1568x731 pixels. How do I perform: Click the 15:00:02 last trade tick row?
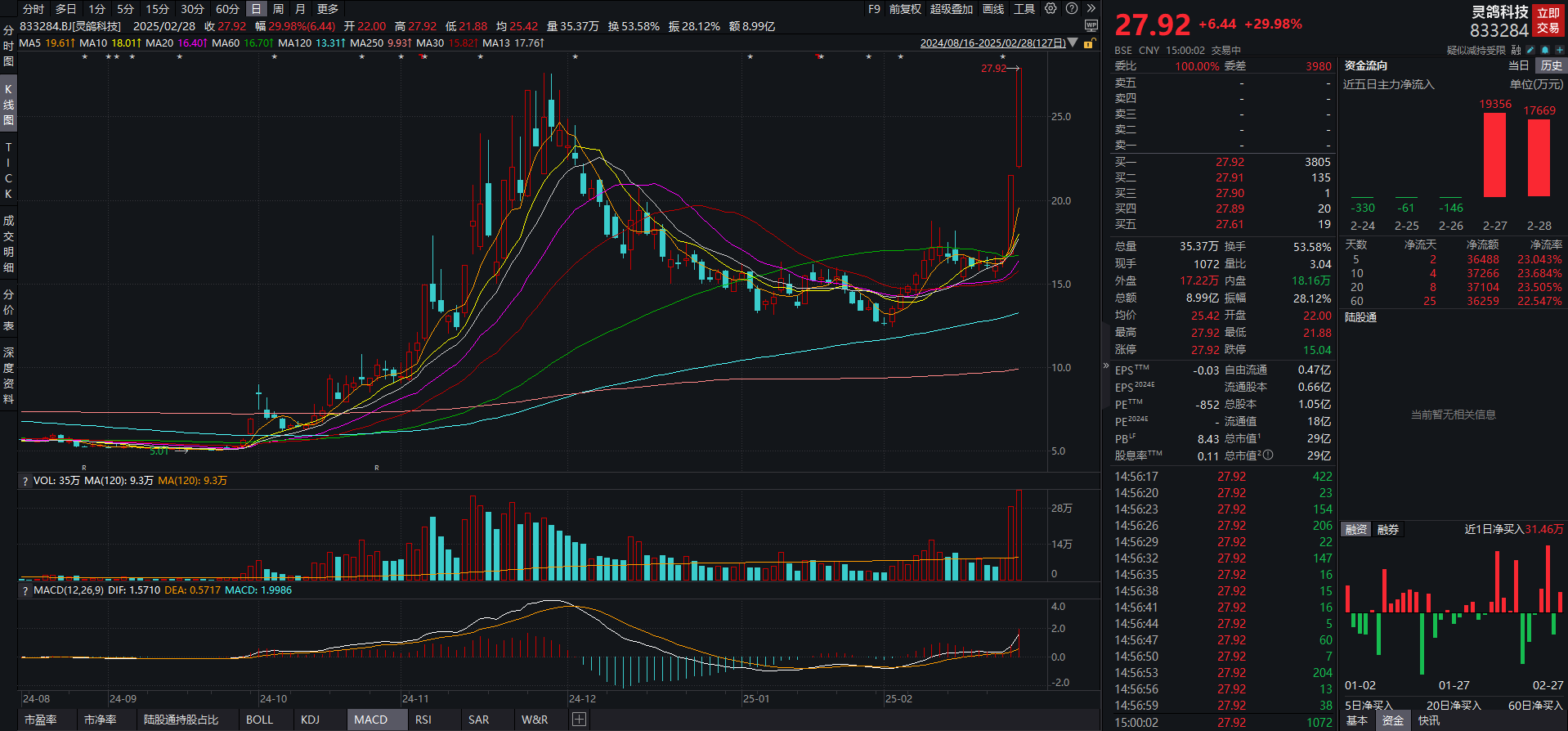pyautogui.click(x=1223, y=723)
